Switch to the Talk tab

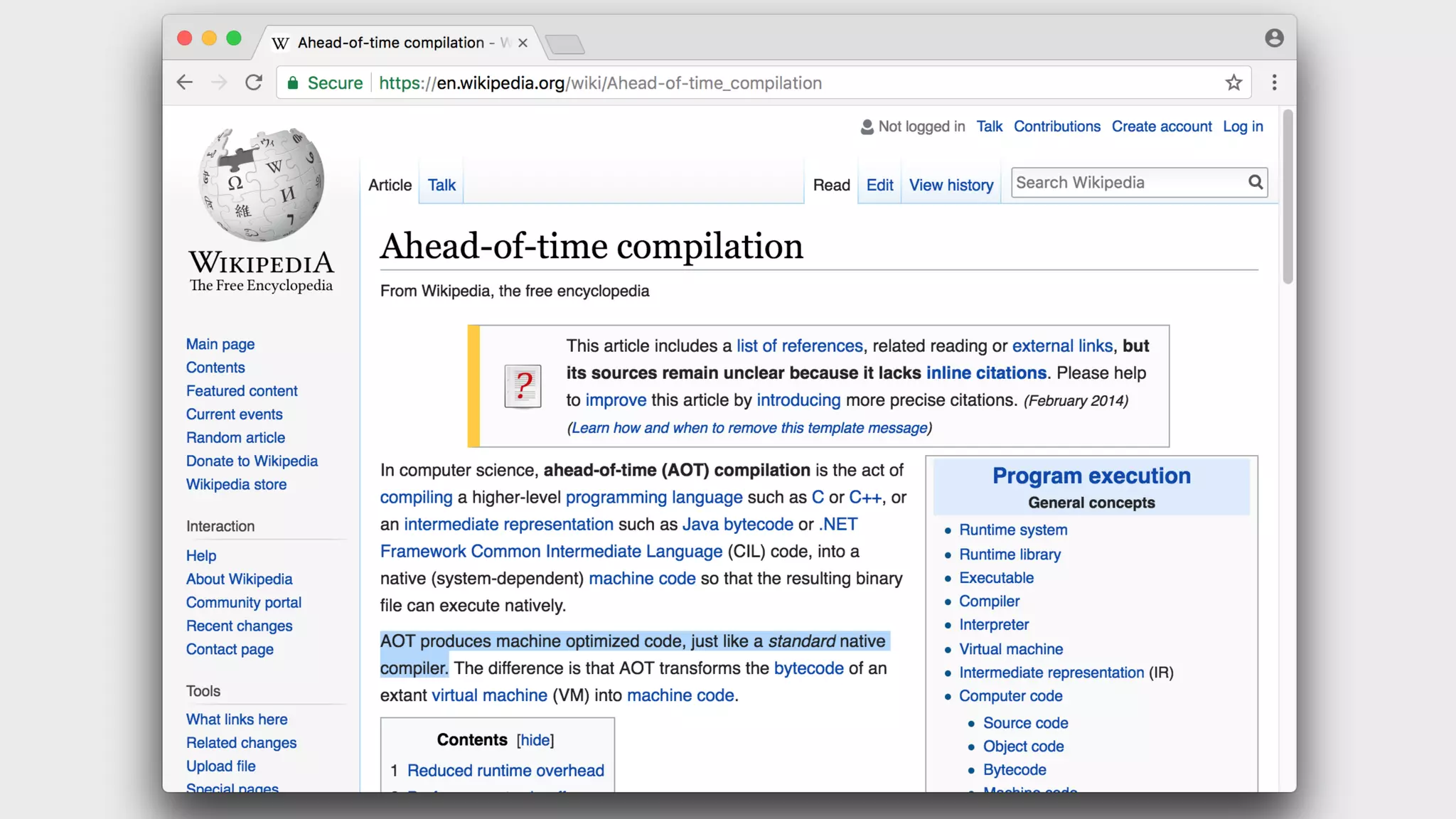click(441, 186)
